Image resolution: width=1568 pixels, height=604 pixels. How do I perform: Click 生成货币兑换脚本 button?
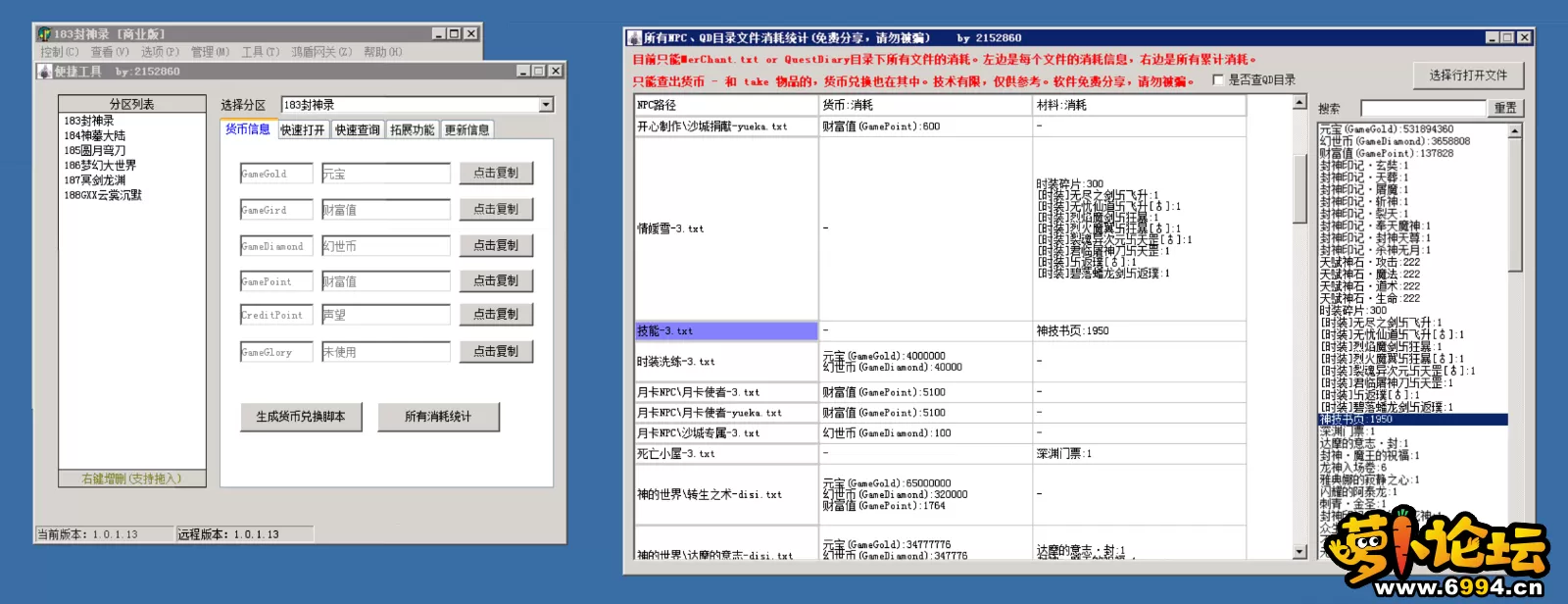coord(301,417)
